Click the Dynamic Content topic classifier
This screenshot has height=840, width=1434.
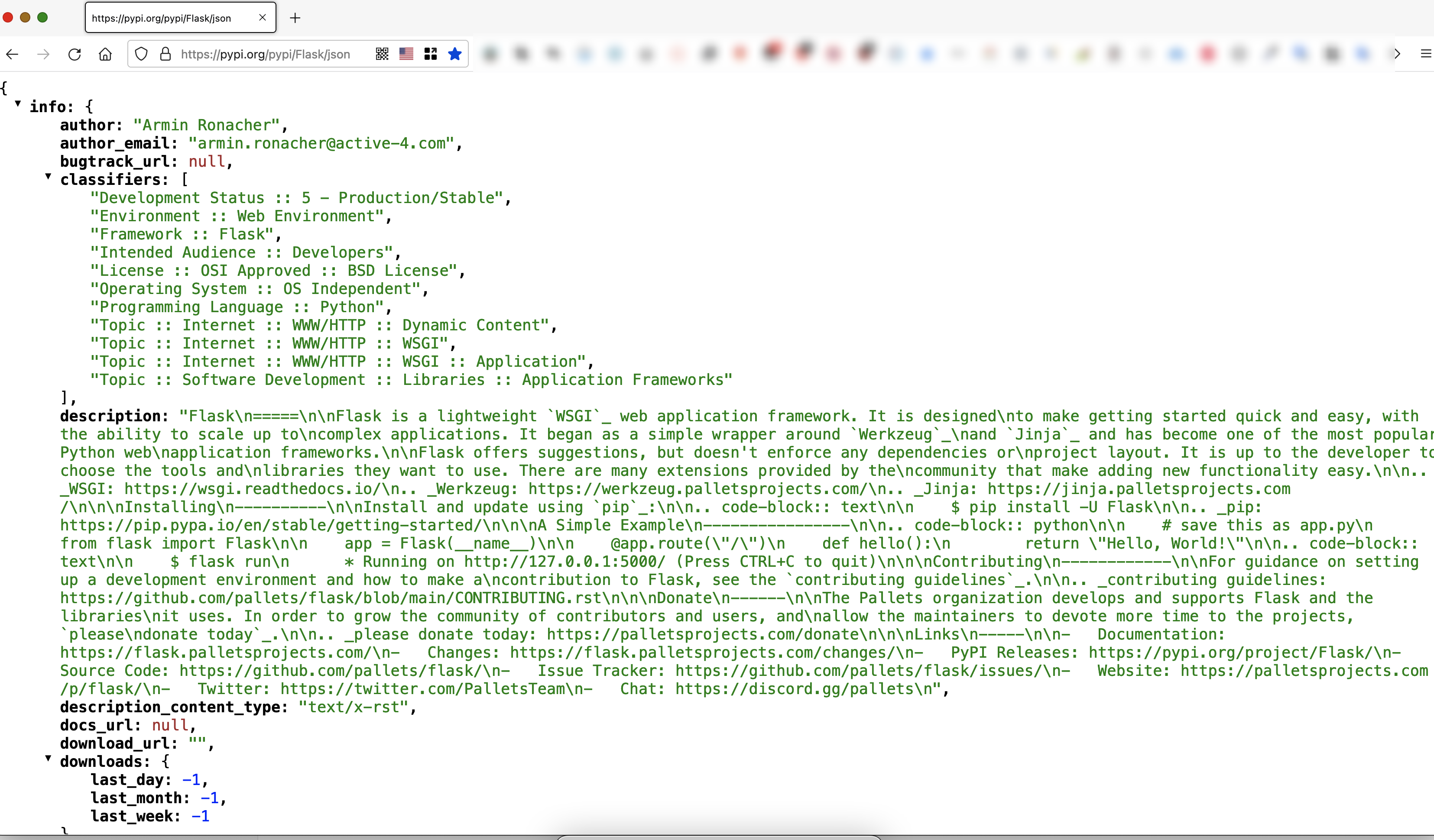pos(320,325)
